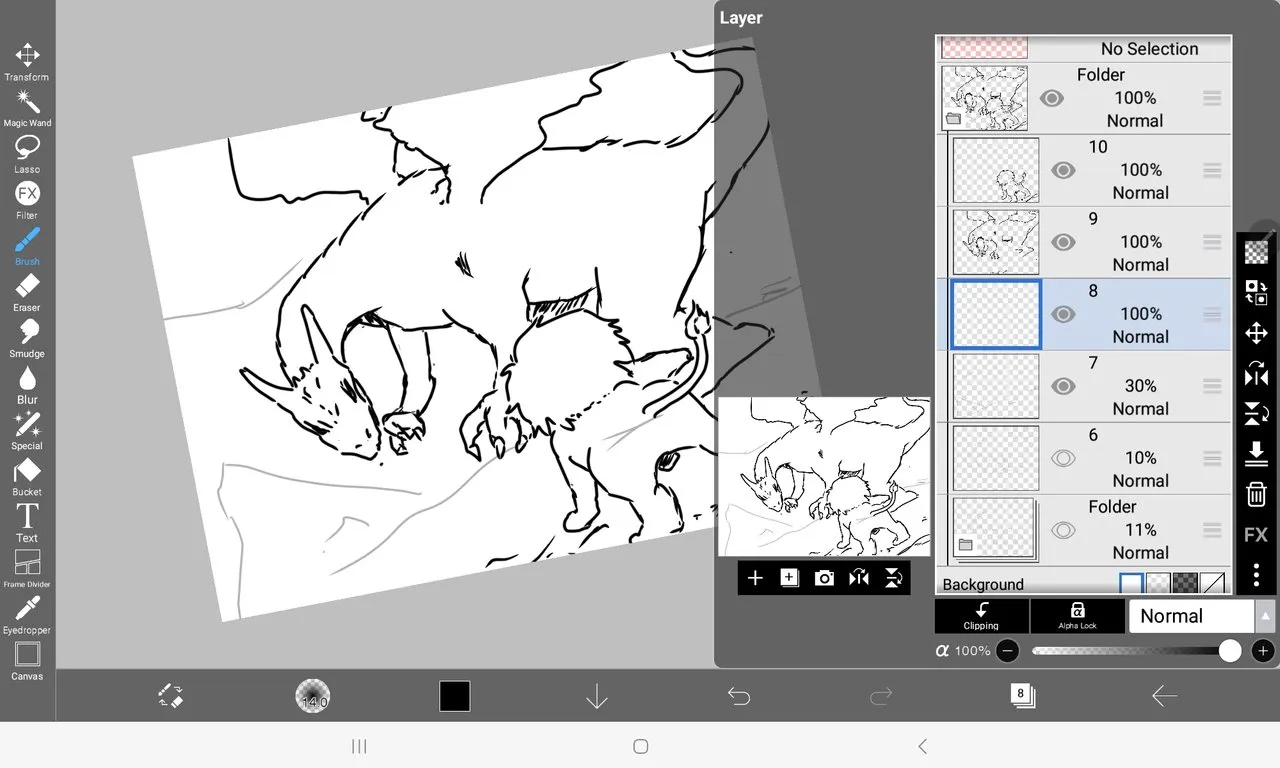Delete the selected layer with trash icon
The image size is (1280, 768).
pos(1256,494)
